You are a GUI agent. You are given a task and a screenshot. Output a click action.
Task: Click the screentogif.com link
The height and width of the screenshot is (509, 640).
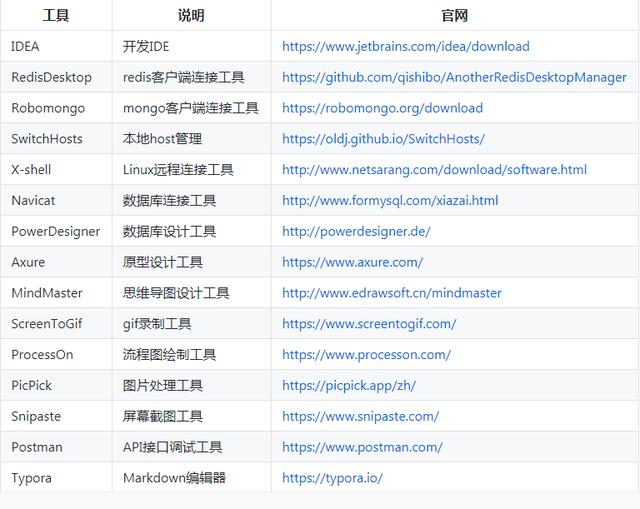pos(369,324)
